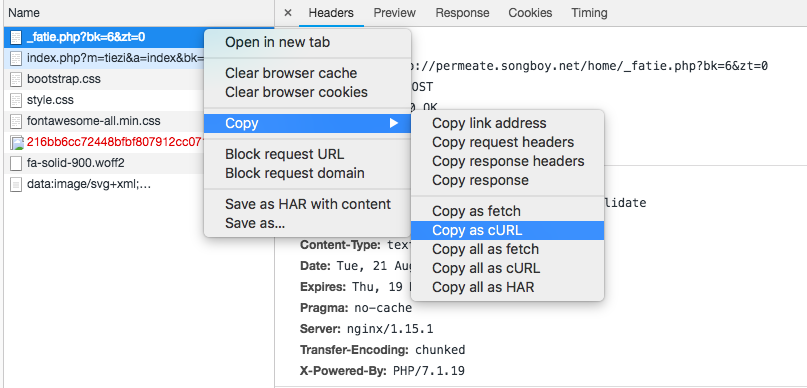This screenshot has height=388, width=807.
Task: Click the document icon beside bootstrap.css
Action: click(x=16, y=79)
